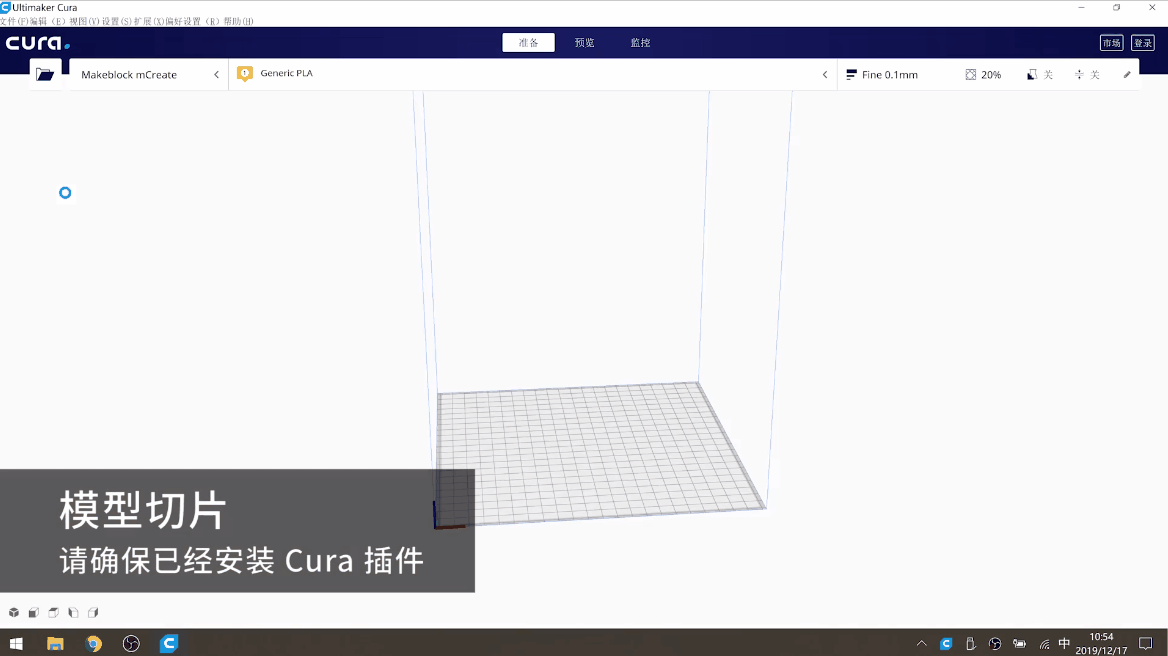Image resolution: width=1168 pixels, height=656 pixels.
Task: Click the Fine 0.1mm layer height icon
Action: [x=851, y=74]
